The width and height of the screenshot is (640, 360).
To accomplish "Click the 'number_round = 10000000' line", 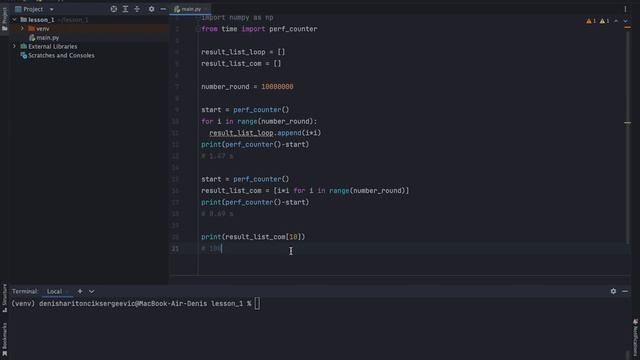I will [x=247, y=87].
